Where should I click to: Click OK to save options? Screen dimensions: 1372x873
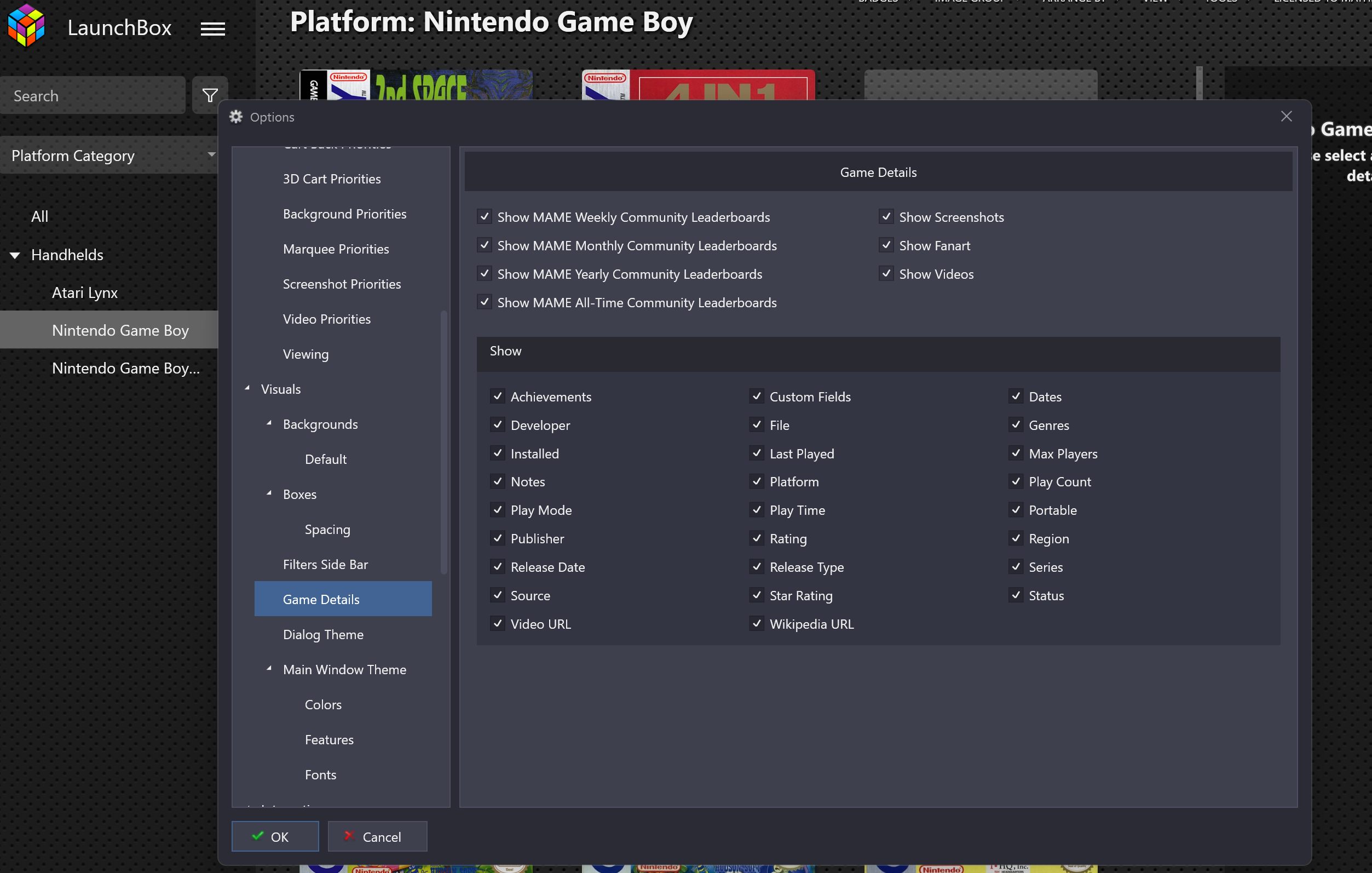pos(275,836)
